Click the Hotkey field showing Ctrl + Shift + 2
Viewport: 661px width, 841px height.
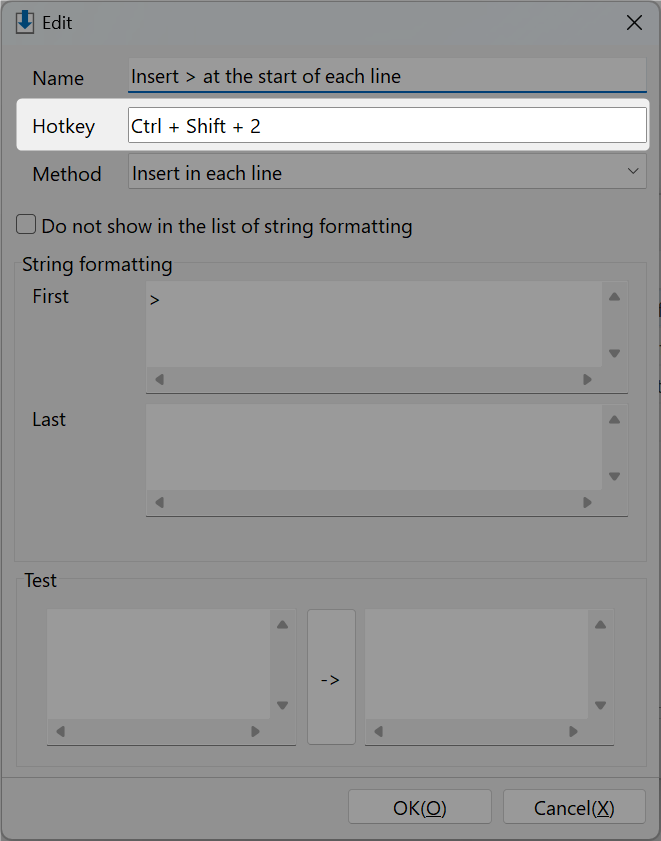387,126
